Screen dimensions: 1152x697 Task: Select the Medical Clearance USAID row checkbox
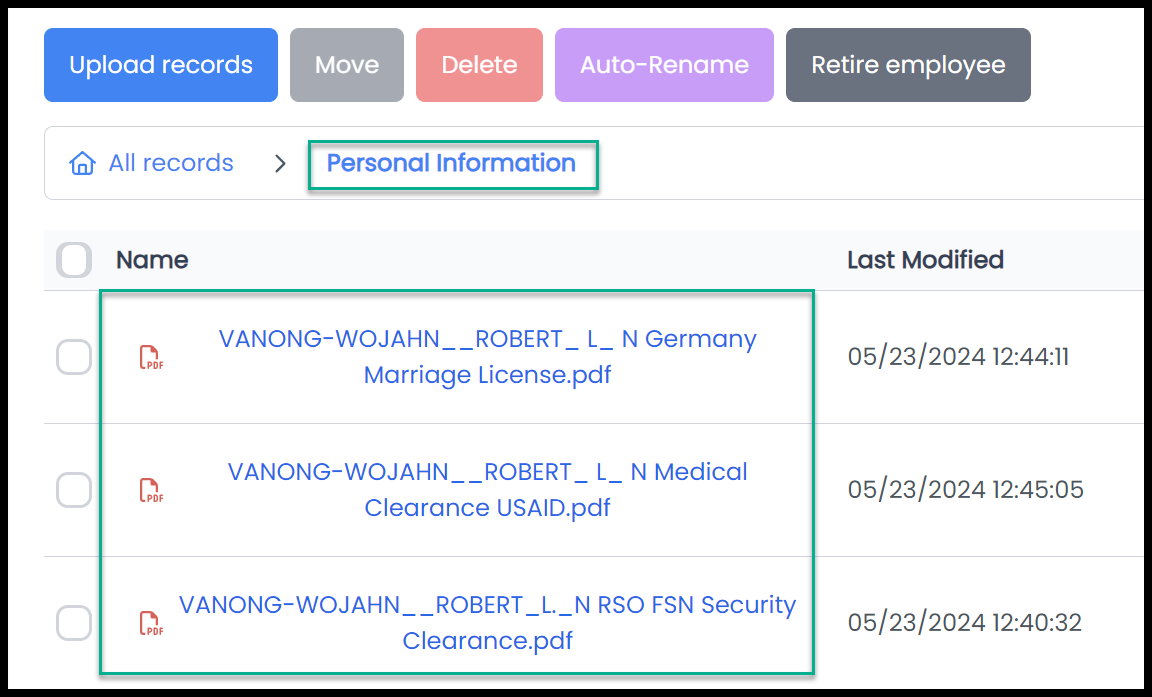point(74,490)
